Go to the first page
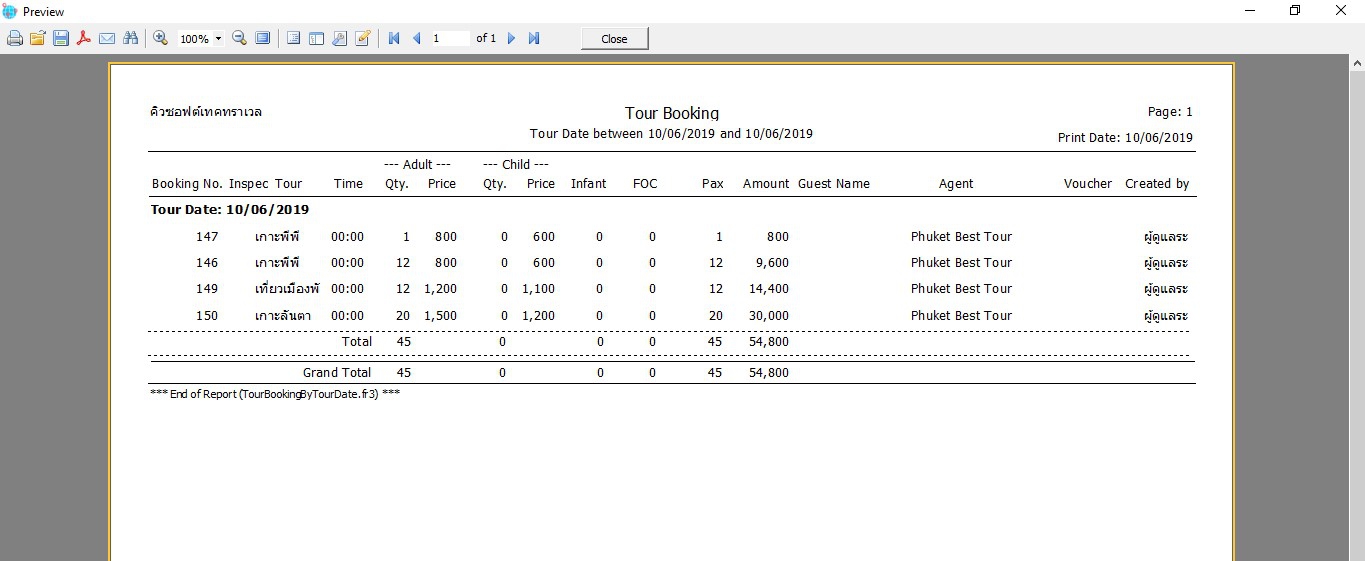 pos(394,38)
